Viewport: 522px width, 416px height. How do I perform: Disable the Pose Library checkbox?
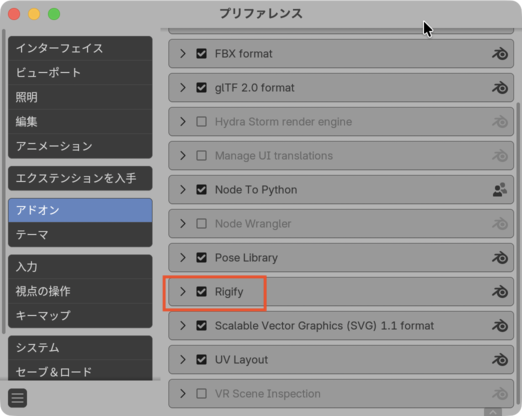pos(201,258)
